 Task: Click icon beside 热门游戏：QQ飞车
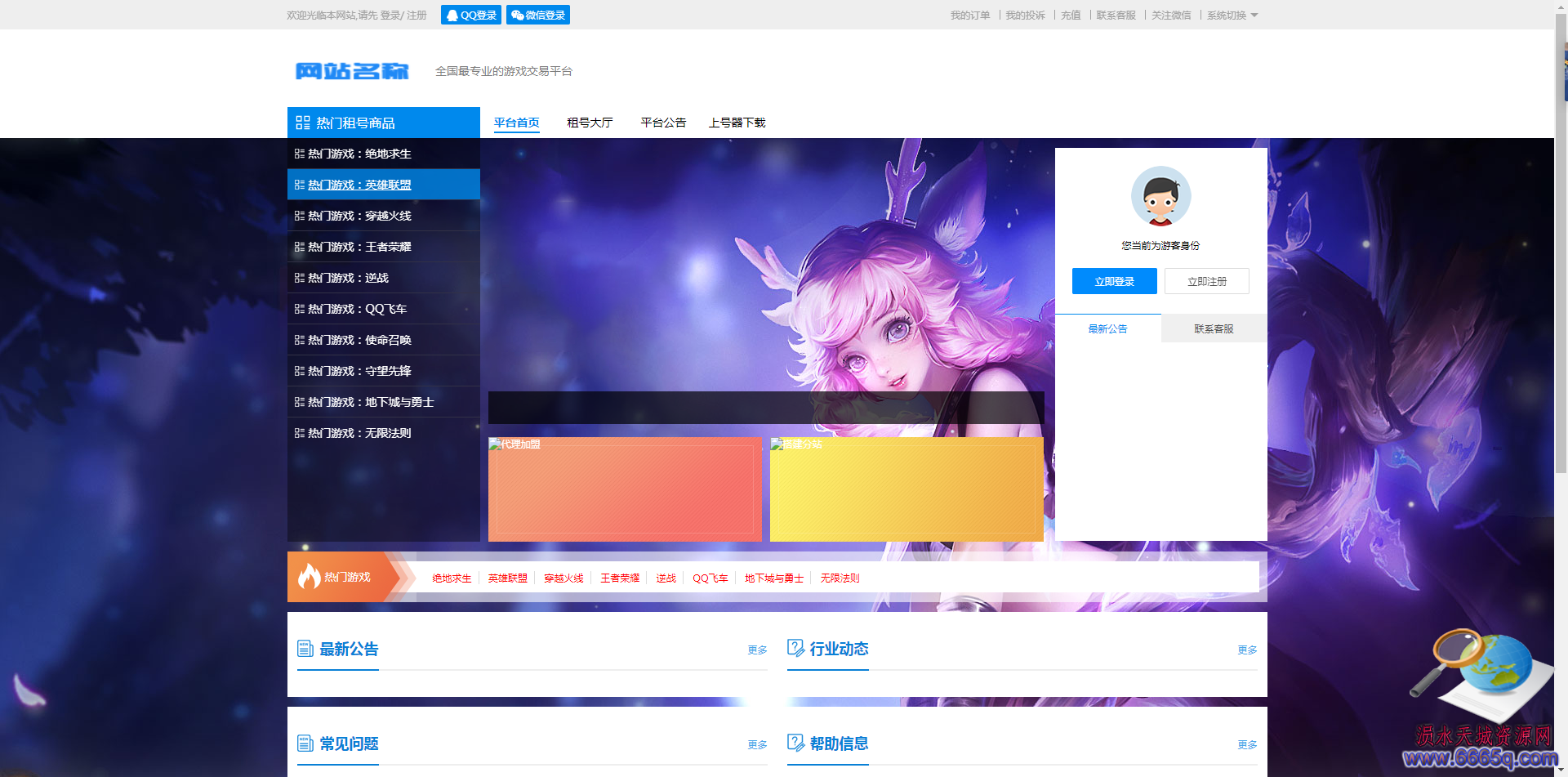click(x=300, y=309)
